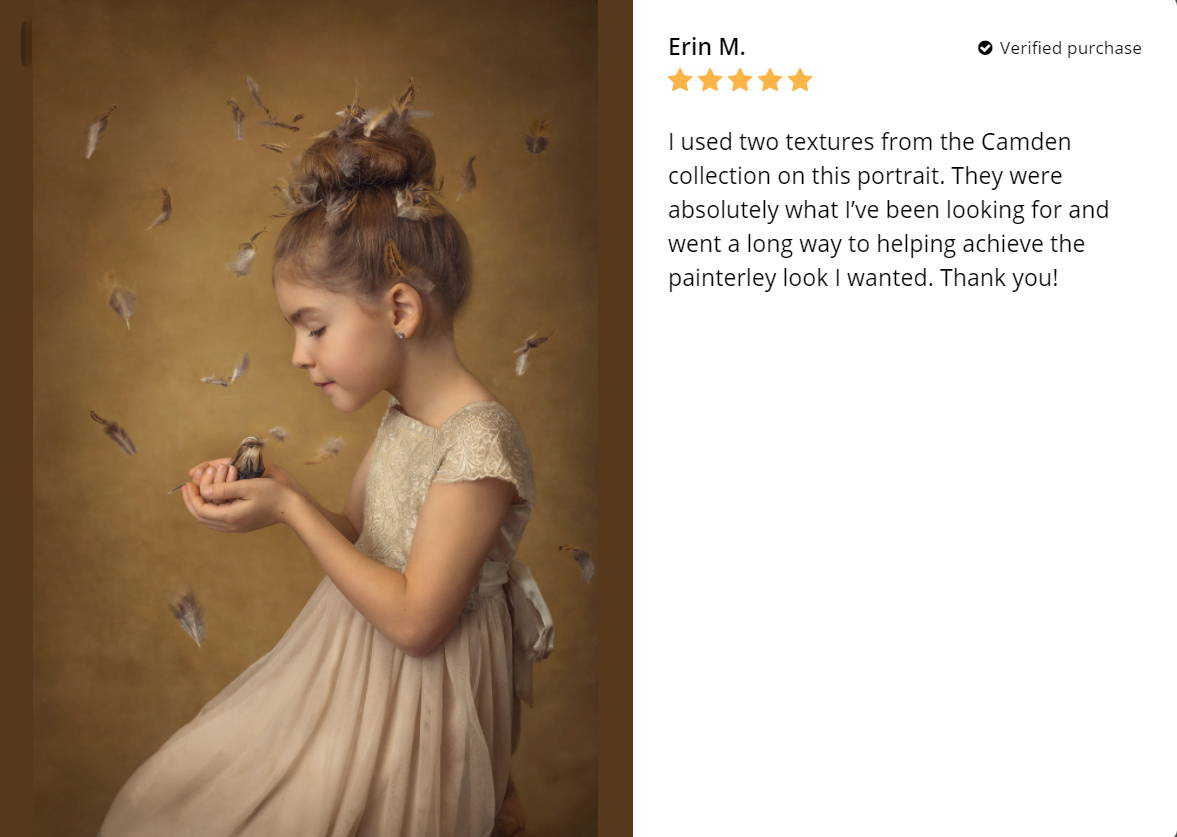
Task: Click the second rating star
Action: pos(709,80)
